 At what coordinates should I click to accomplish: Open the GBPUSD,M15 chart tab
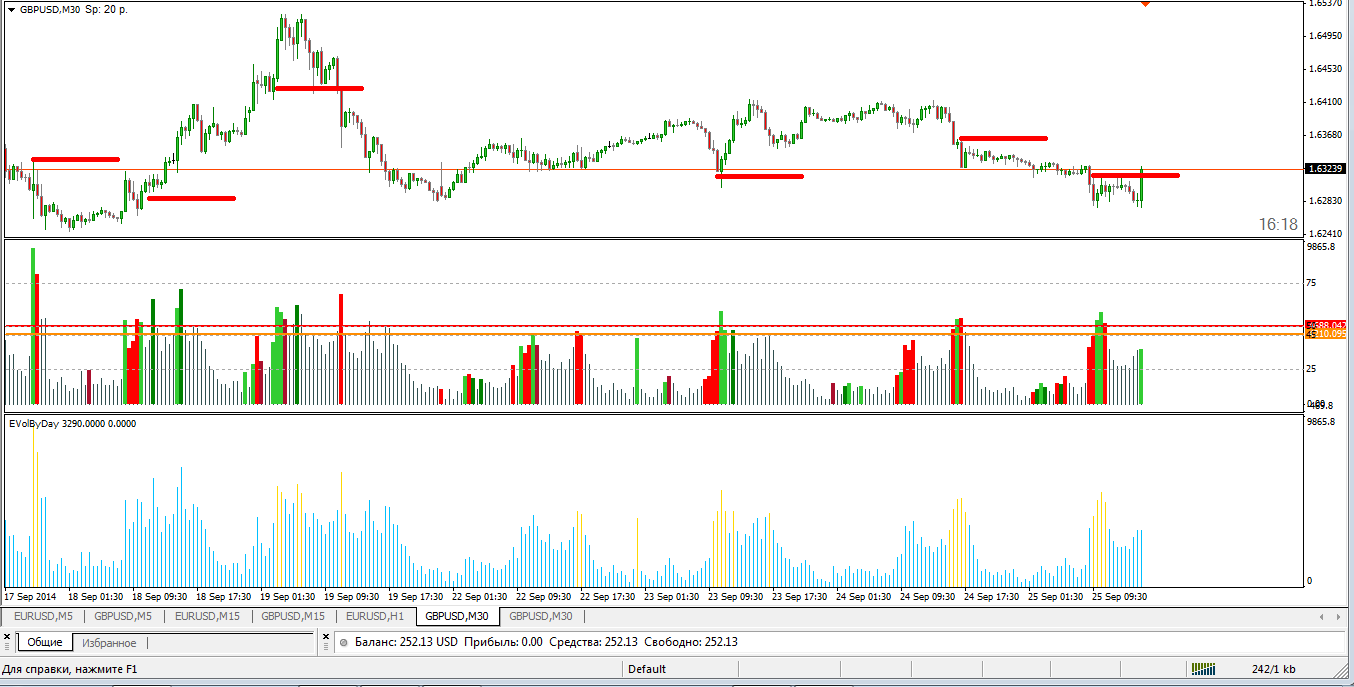293,616
